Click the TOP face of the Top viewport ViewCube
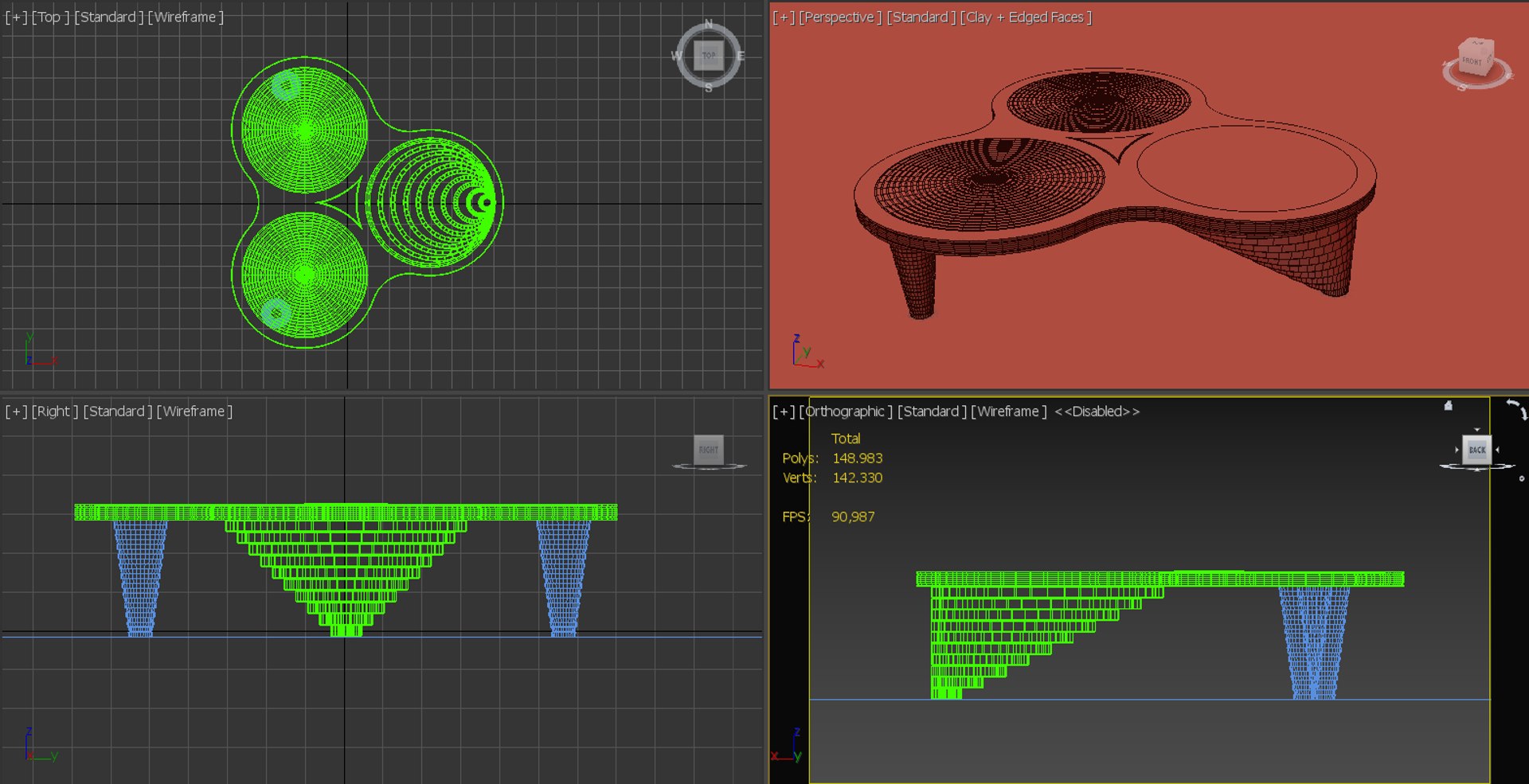Image resolution: width=1529 pixels, height=784 pixels. point(709,56)
